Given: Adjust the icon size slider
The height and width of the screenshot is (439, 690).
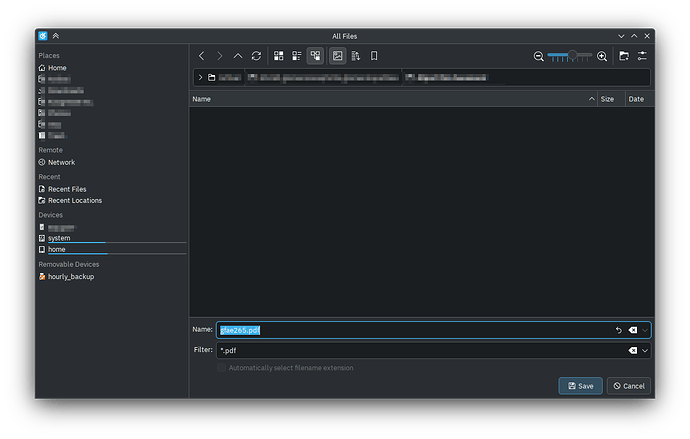Looking at the screenshot, I should tap(570, 56).
